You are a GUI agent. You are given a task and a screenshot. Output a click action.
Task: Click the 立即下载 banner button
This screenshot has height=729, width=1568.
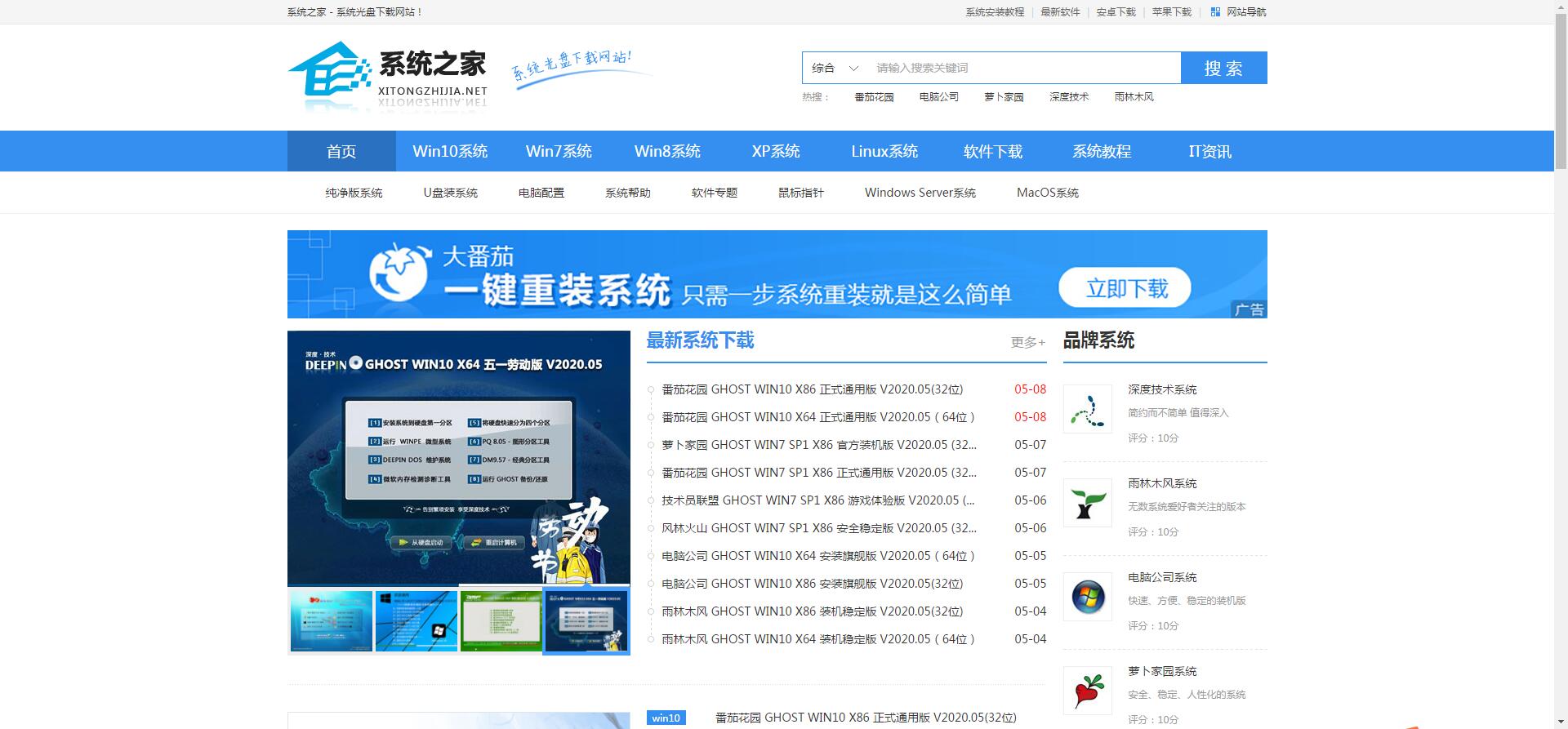pos(1125,287)
